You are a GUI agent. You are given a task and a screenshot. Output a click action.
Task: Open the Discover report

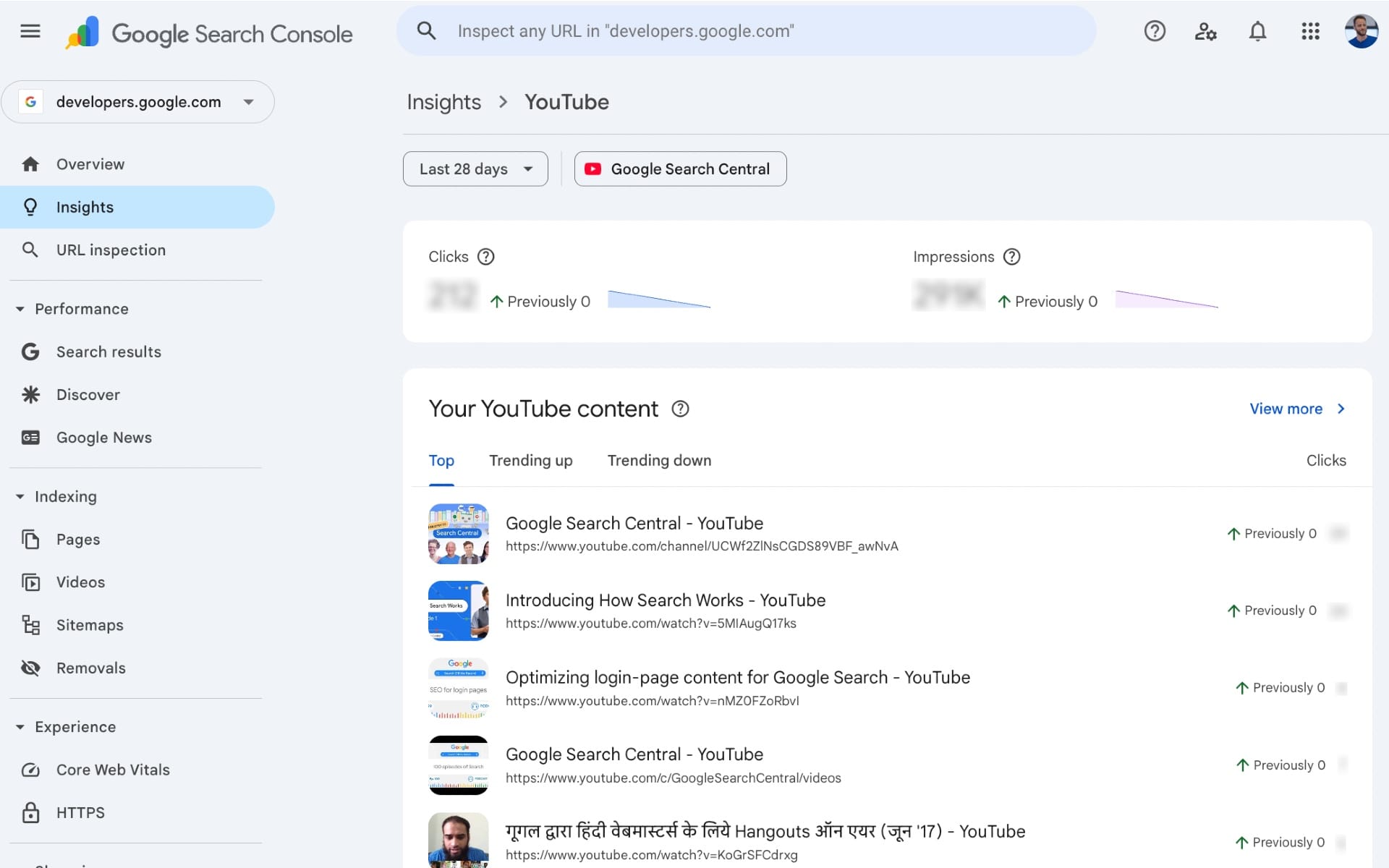88,394
